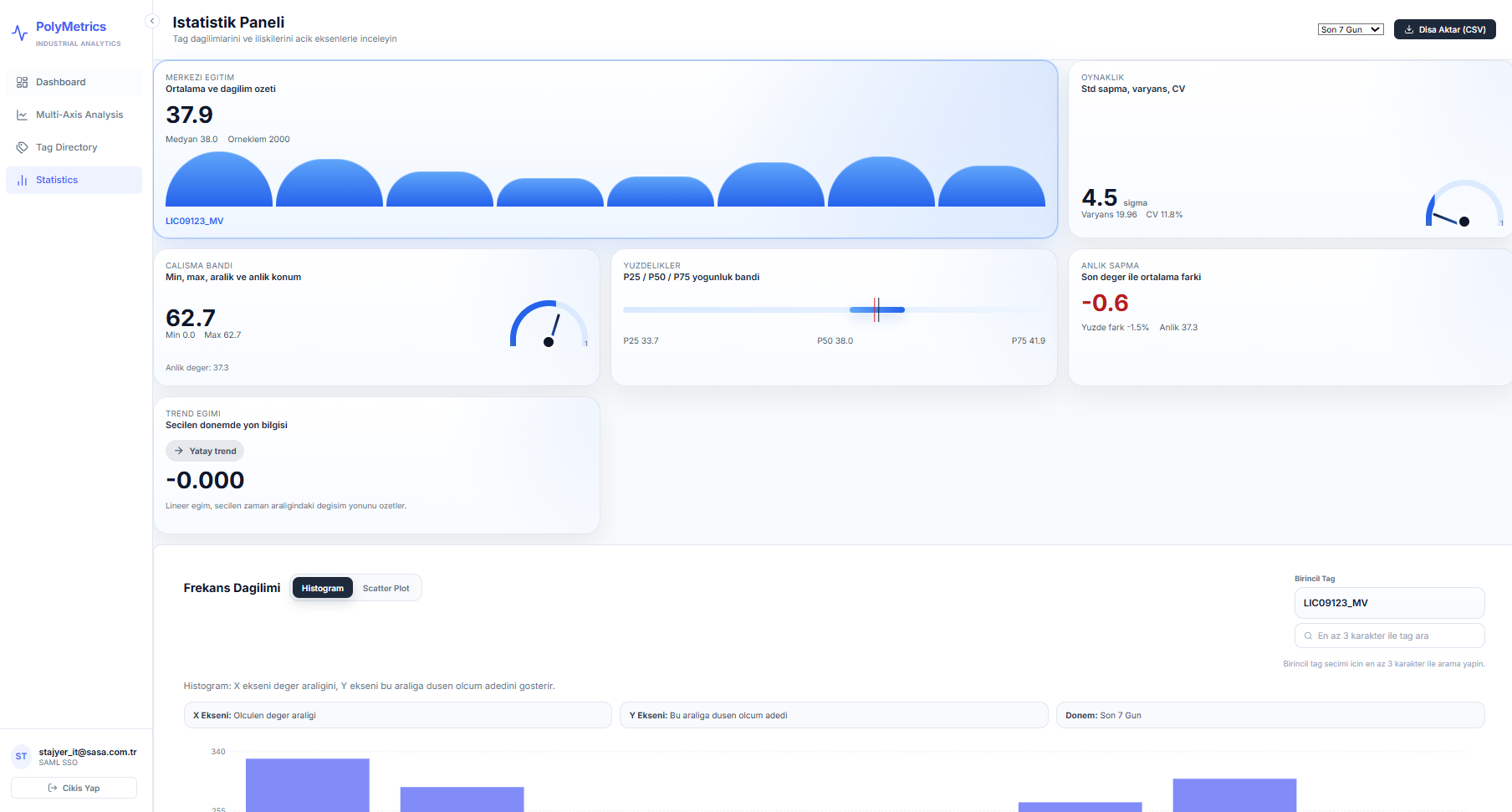Click the Tag Directory tag icon
Screen dimensions: 1512x812
pyautogui.click(x=22, y=147)
